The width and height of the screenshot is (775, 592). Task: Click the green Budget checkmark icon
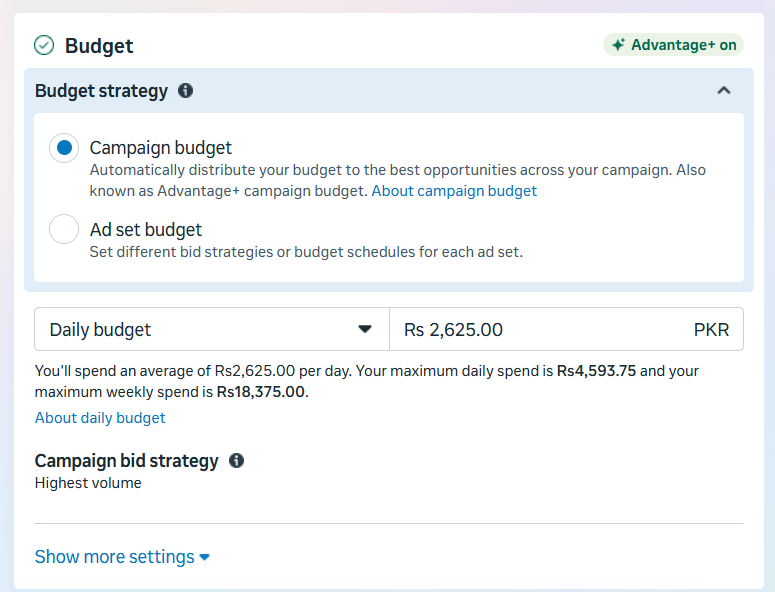coord(44,45)
